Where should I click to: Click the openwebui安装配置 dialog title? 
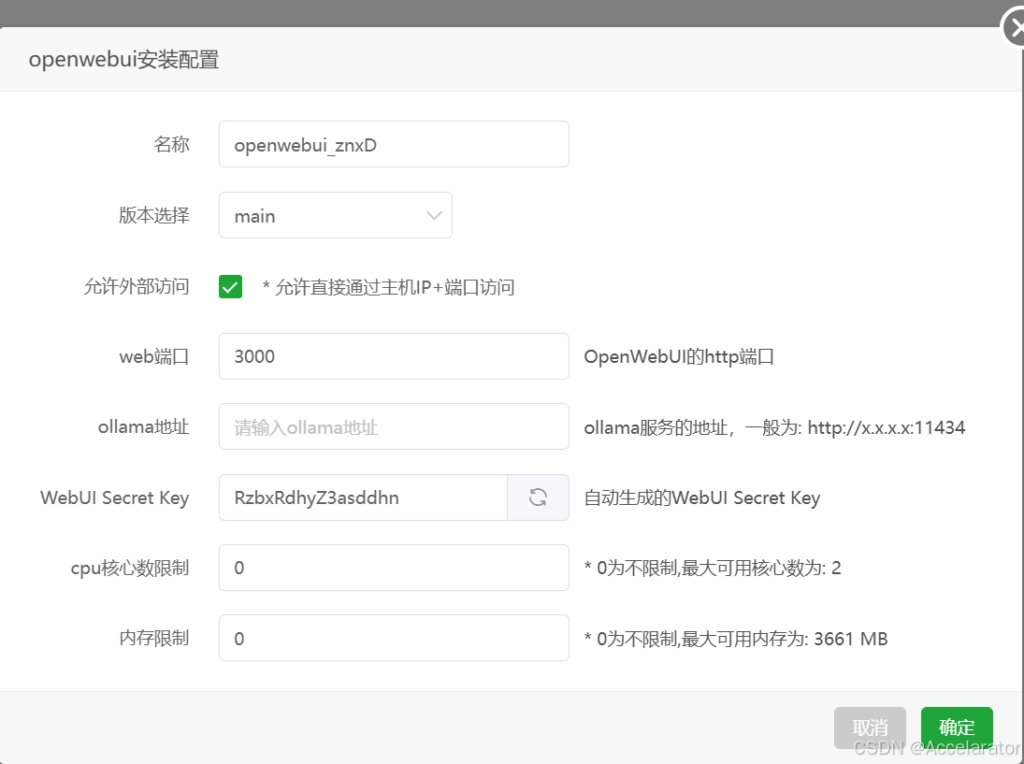pos(124,60)
